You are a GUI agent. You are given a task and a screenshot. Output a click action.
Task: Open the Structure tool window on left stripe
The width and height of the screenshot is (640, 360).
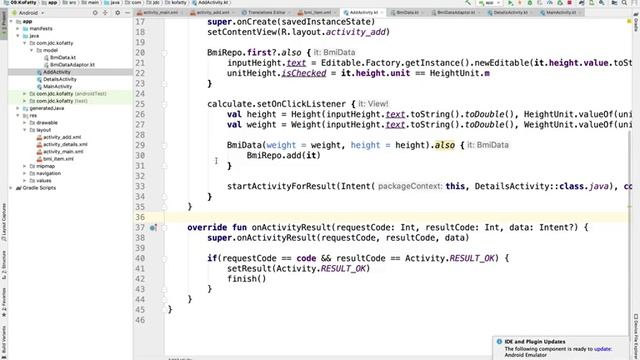4,265
